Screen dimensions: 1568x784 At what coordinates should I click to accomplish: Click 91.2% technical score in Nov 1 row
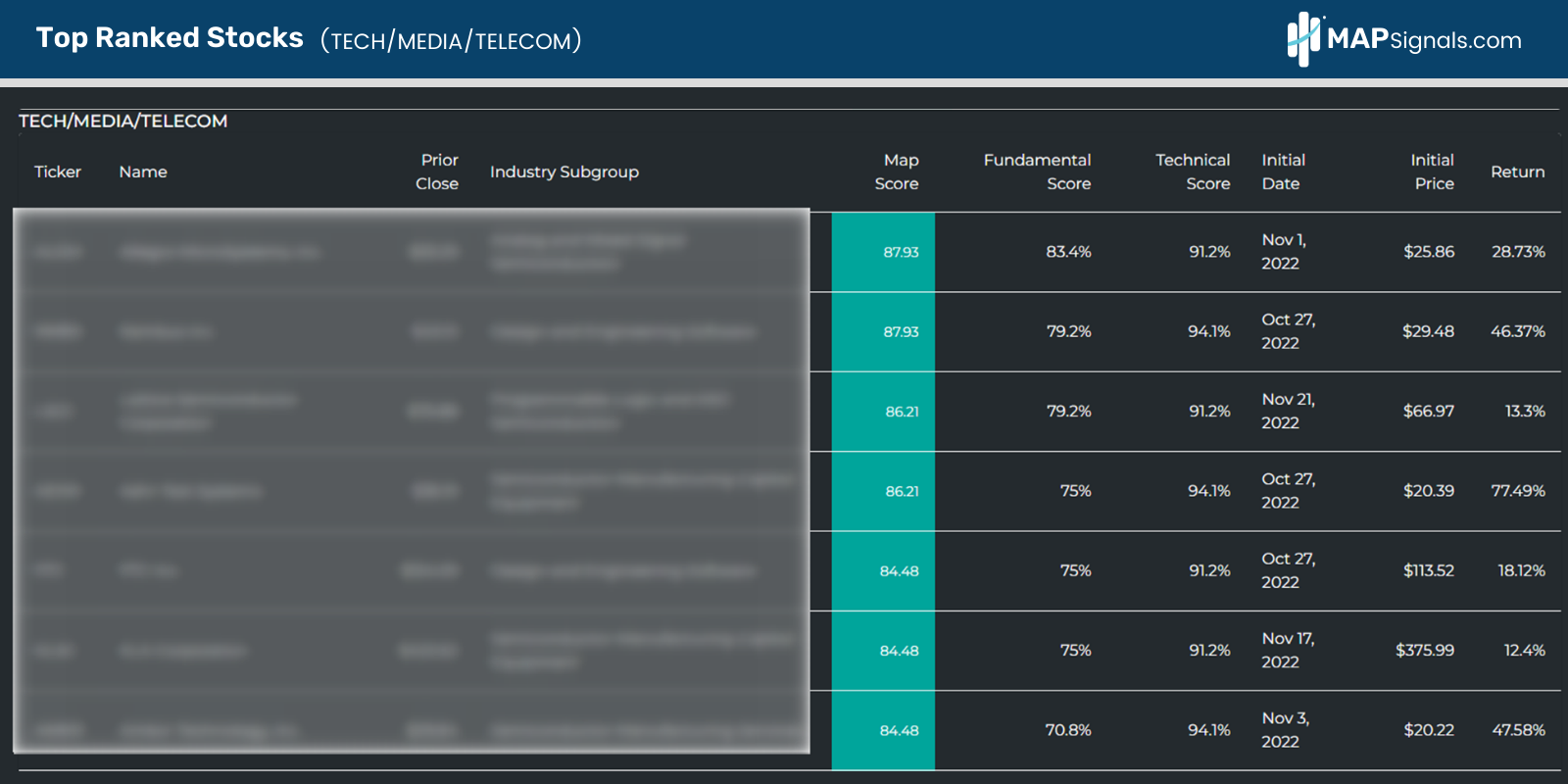(x=1209, y=252)
